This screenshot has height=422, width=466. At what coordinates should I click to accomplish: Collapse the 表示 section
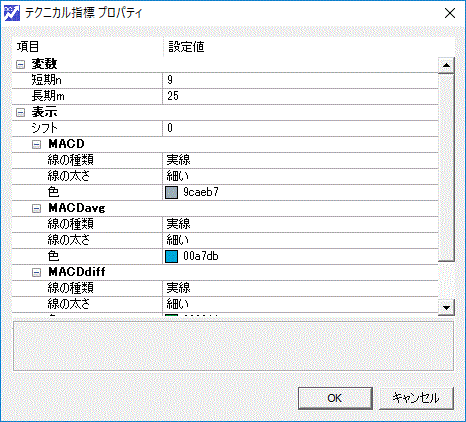coord(20,113)
